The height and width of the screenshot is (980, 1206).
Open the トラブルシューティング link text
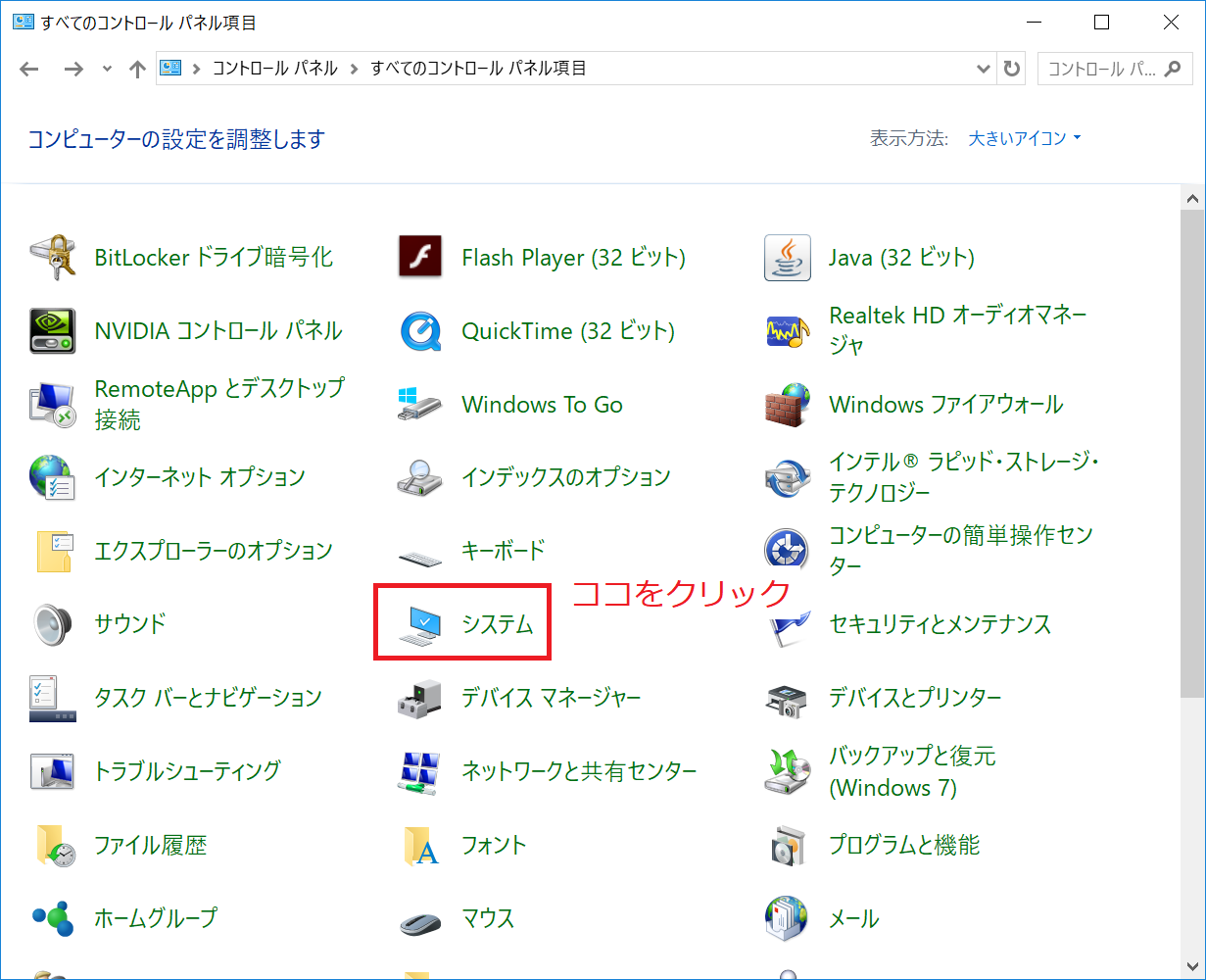[x=187, y=771]
